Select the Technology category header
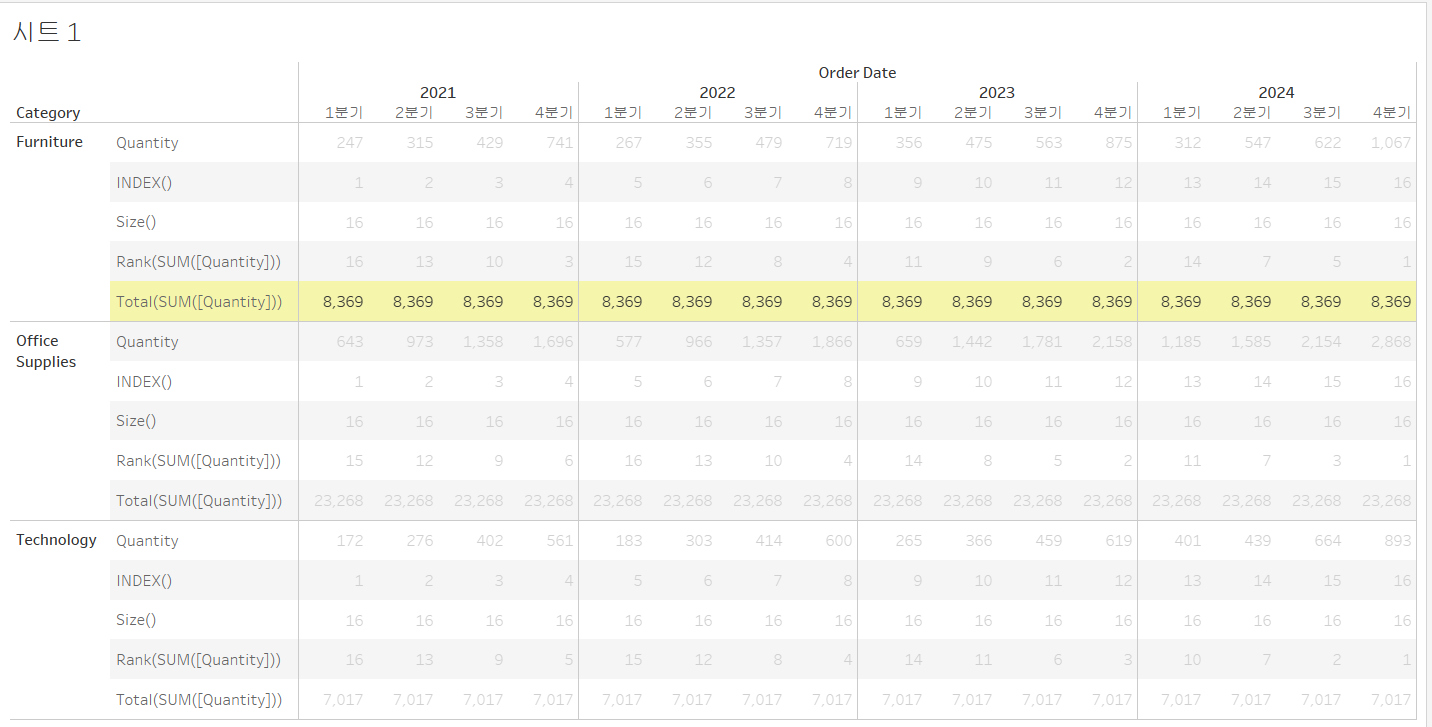1432x727 pixels. pos(56,540)
